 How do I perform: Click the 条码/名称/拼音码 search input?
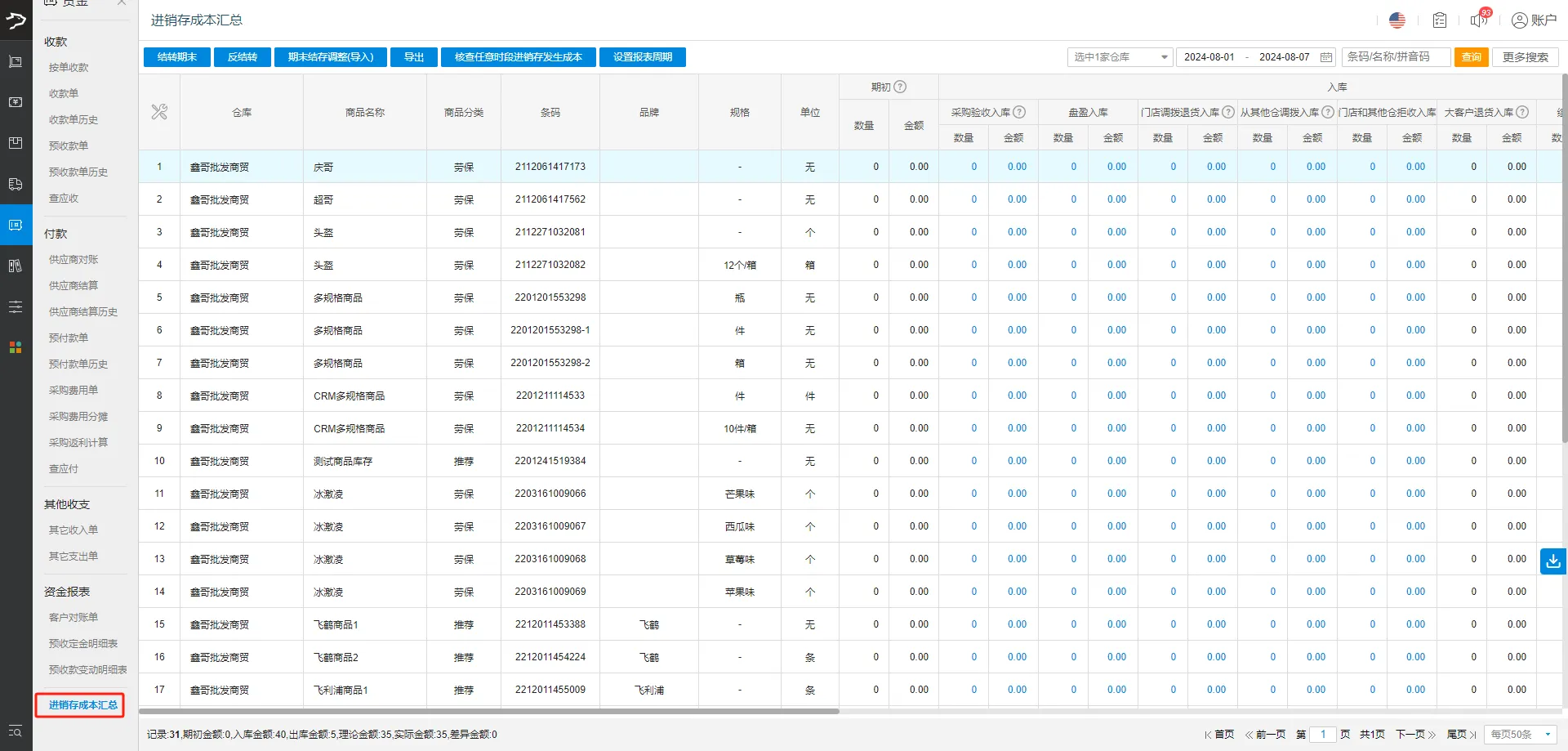[1395, 57]
